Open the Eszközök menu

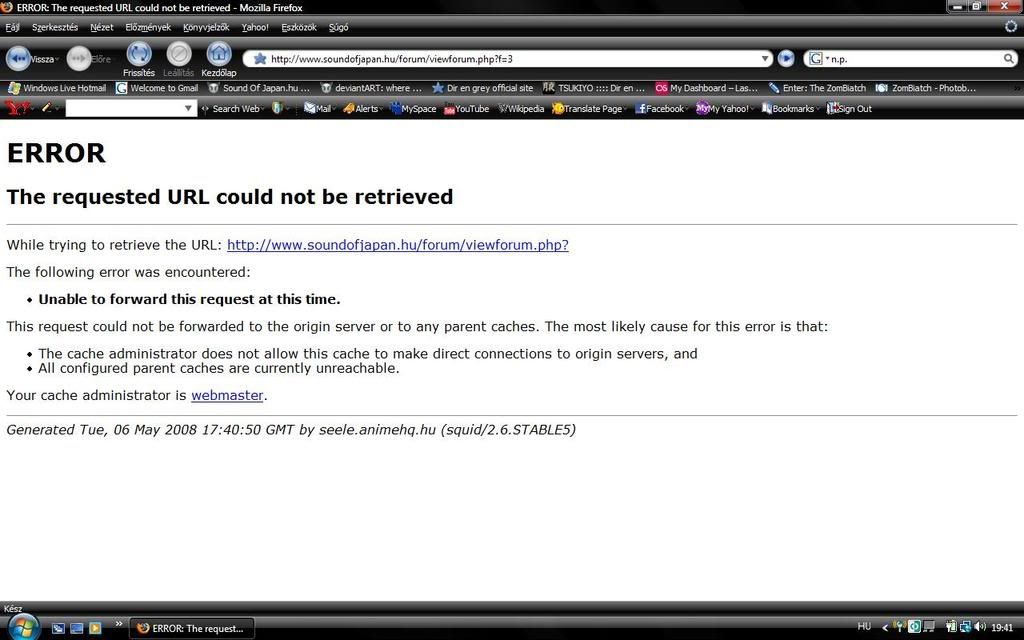pos(299,27)
